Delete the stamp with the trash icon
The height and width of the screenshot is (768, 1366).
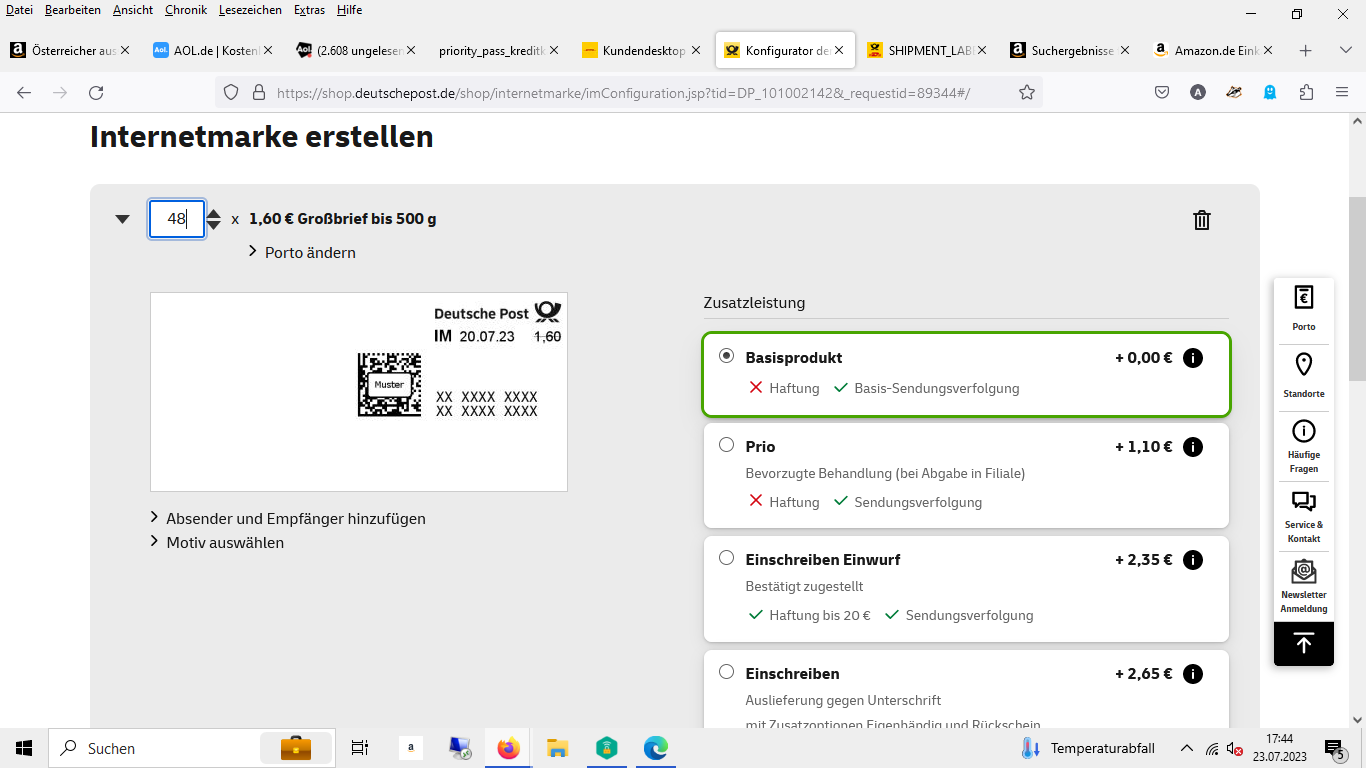coord(1202,220)
